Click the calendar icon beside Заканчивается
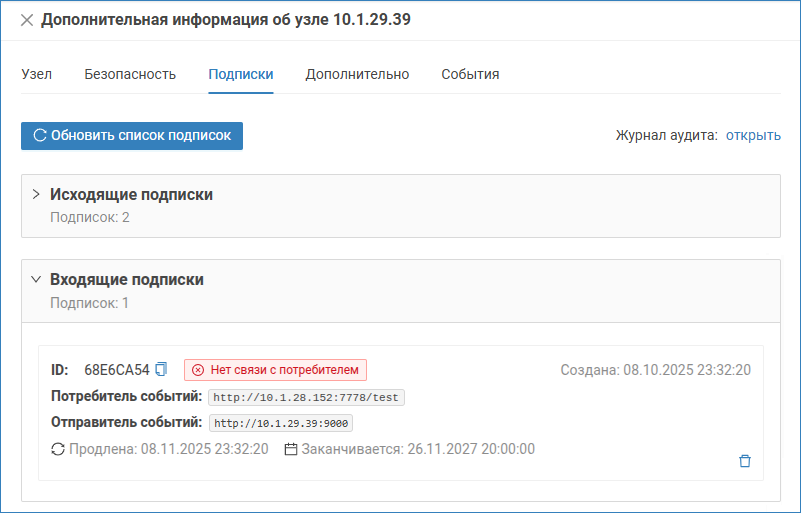The height and width of the screenshot is (513, 801). point(292,449)
